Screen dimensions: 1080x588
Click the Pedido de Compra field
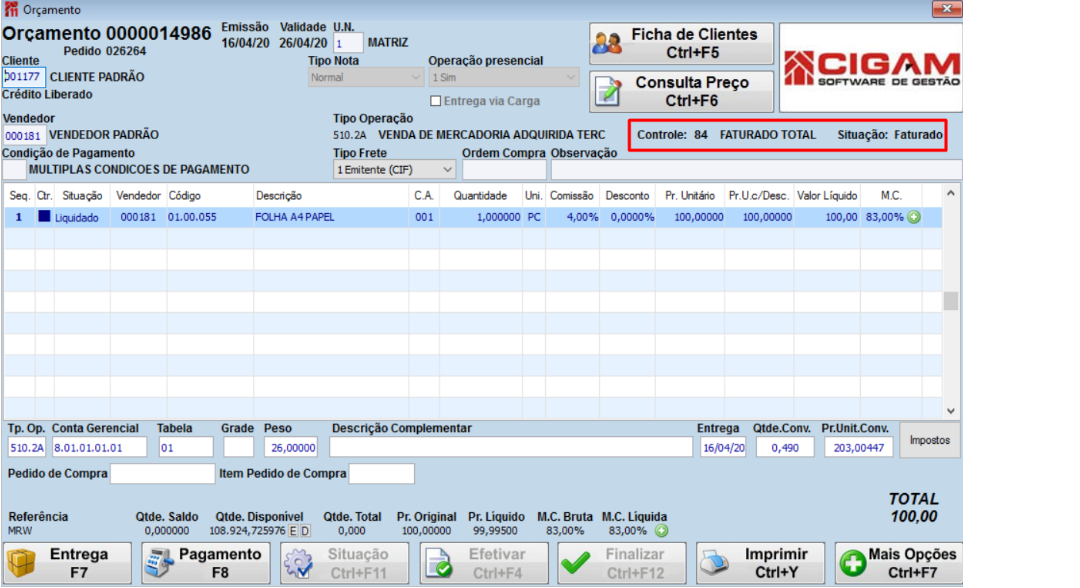coord(163,474)
